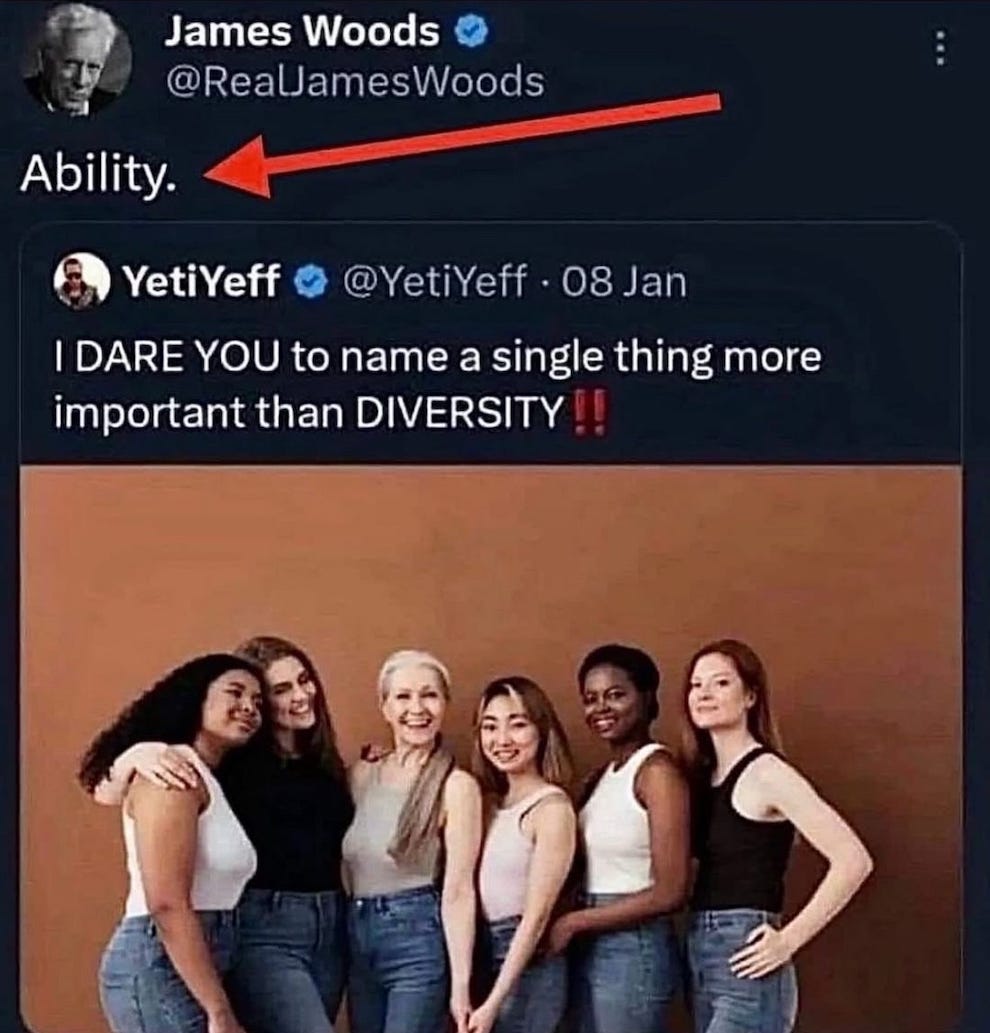The height and width of the screenshot is (1033, 990).
Task: Click the verified badge next to YetiYeff
Action: 310,281
